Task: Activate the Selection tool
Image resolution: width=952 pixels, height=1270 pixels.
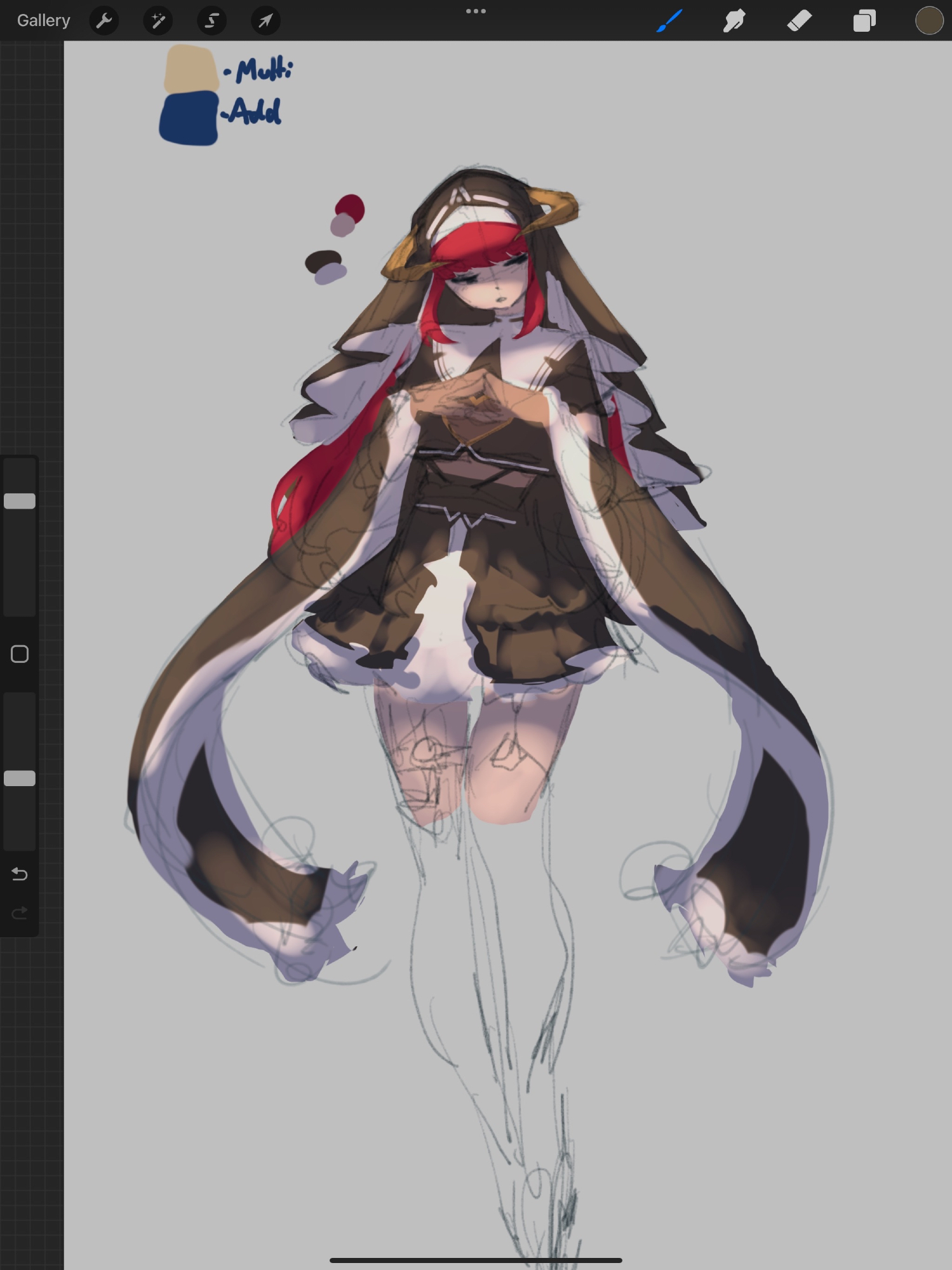Action: pyautogui.click(x=211, y=21)
